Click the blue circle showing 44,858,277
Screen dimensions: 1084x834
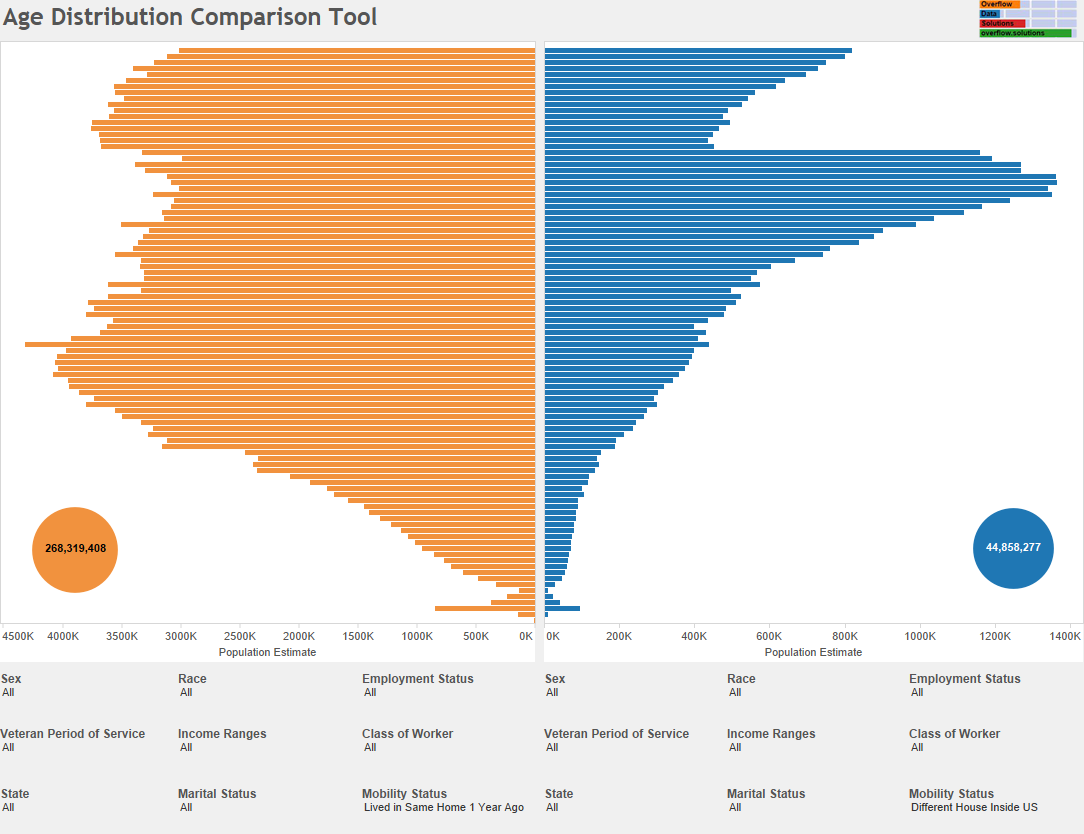point(1013,548)
